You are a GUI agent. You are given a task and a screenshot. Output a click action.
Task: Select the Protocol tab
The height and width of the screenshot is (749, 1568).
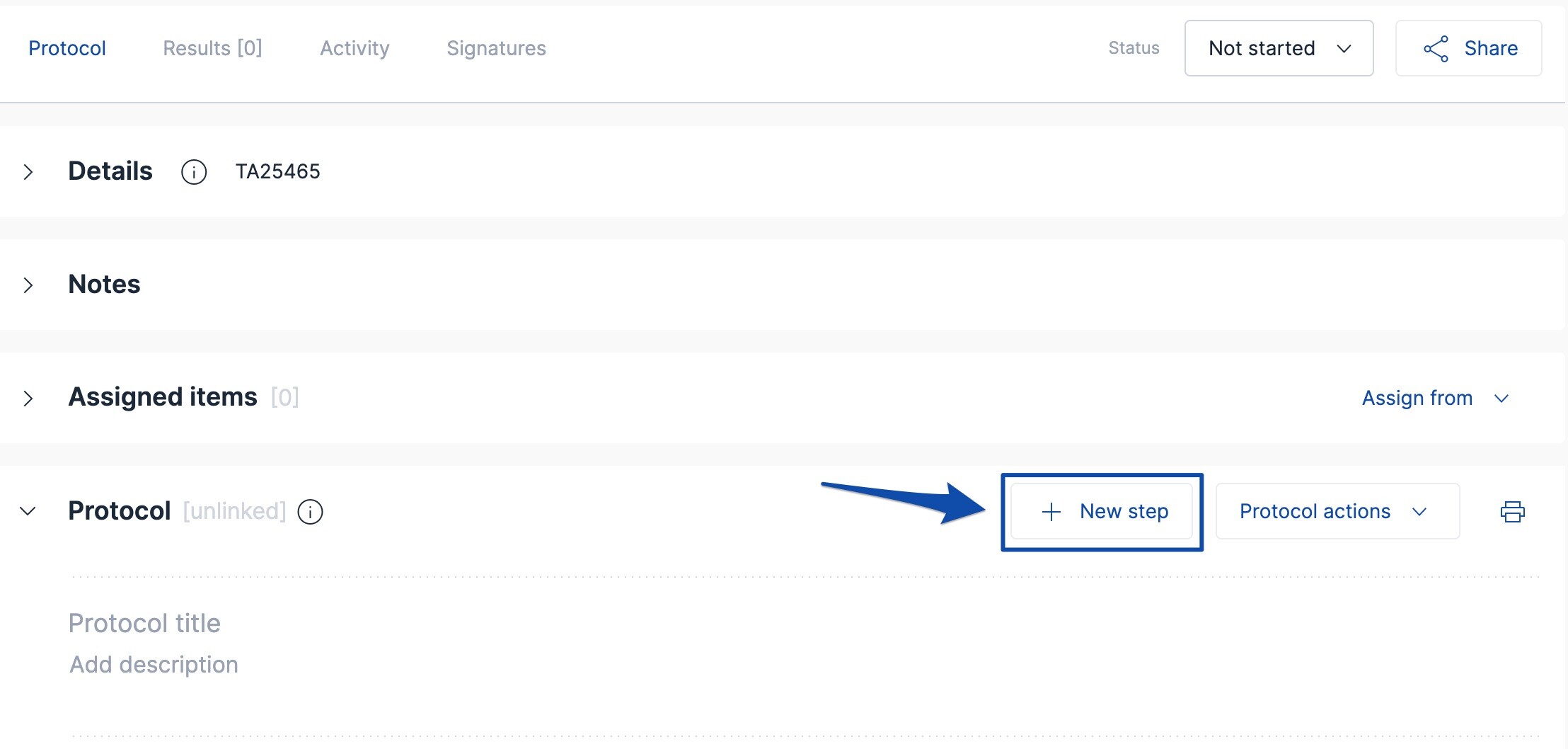[67, 48]
